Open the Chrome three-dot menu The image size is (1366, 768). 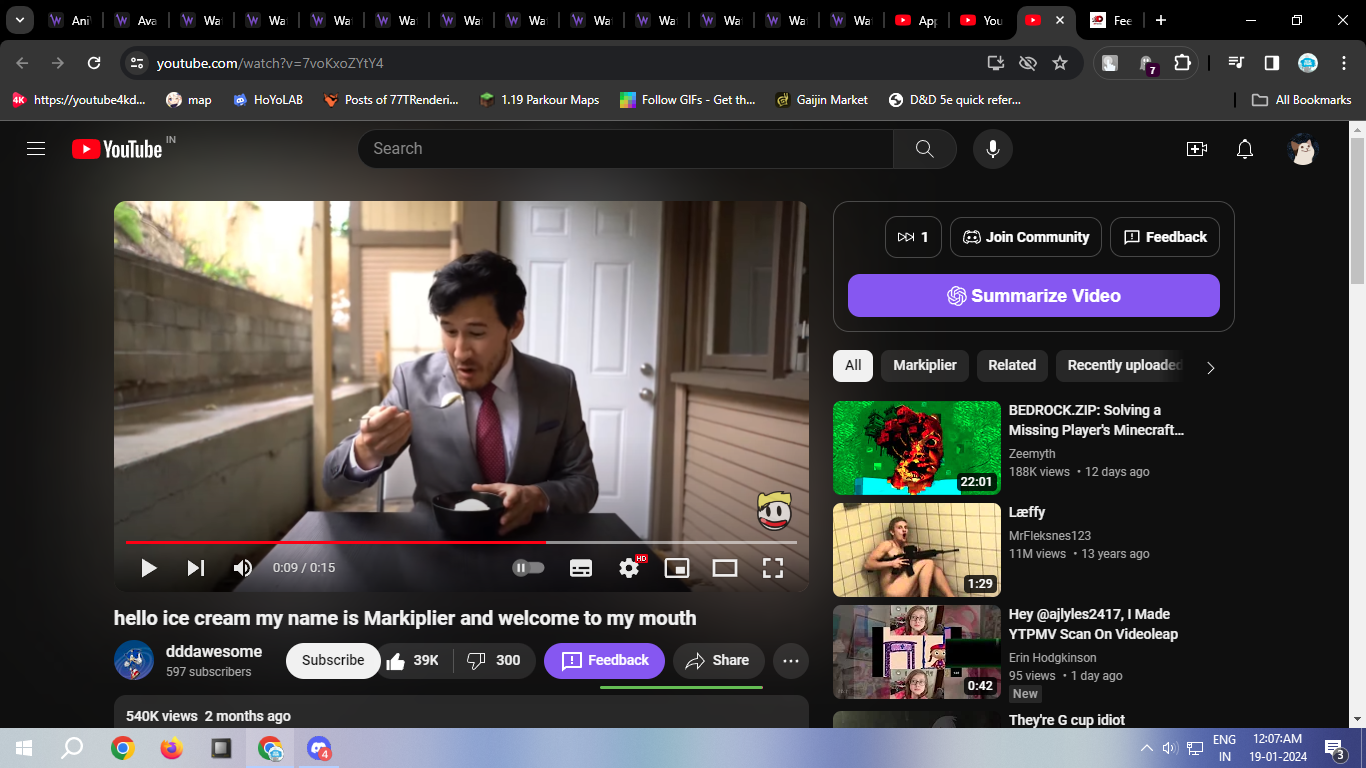point(1342,63)
